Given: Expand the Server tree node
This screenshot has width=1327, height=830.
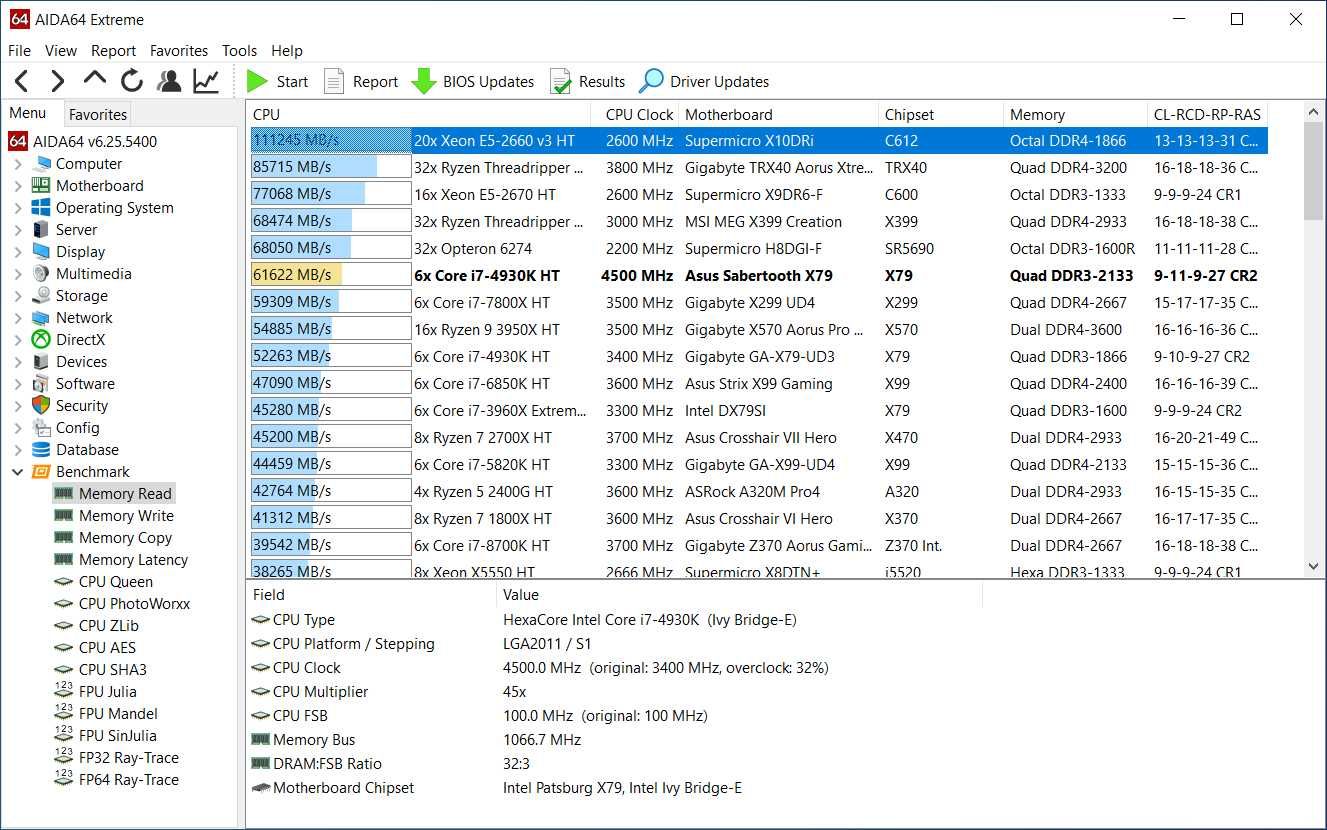Looking at the screenshot, I should point(18,229).
